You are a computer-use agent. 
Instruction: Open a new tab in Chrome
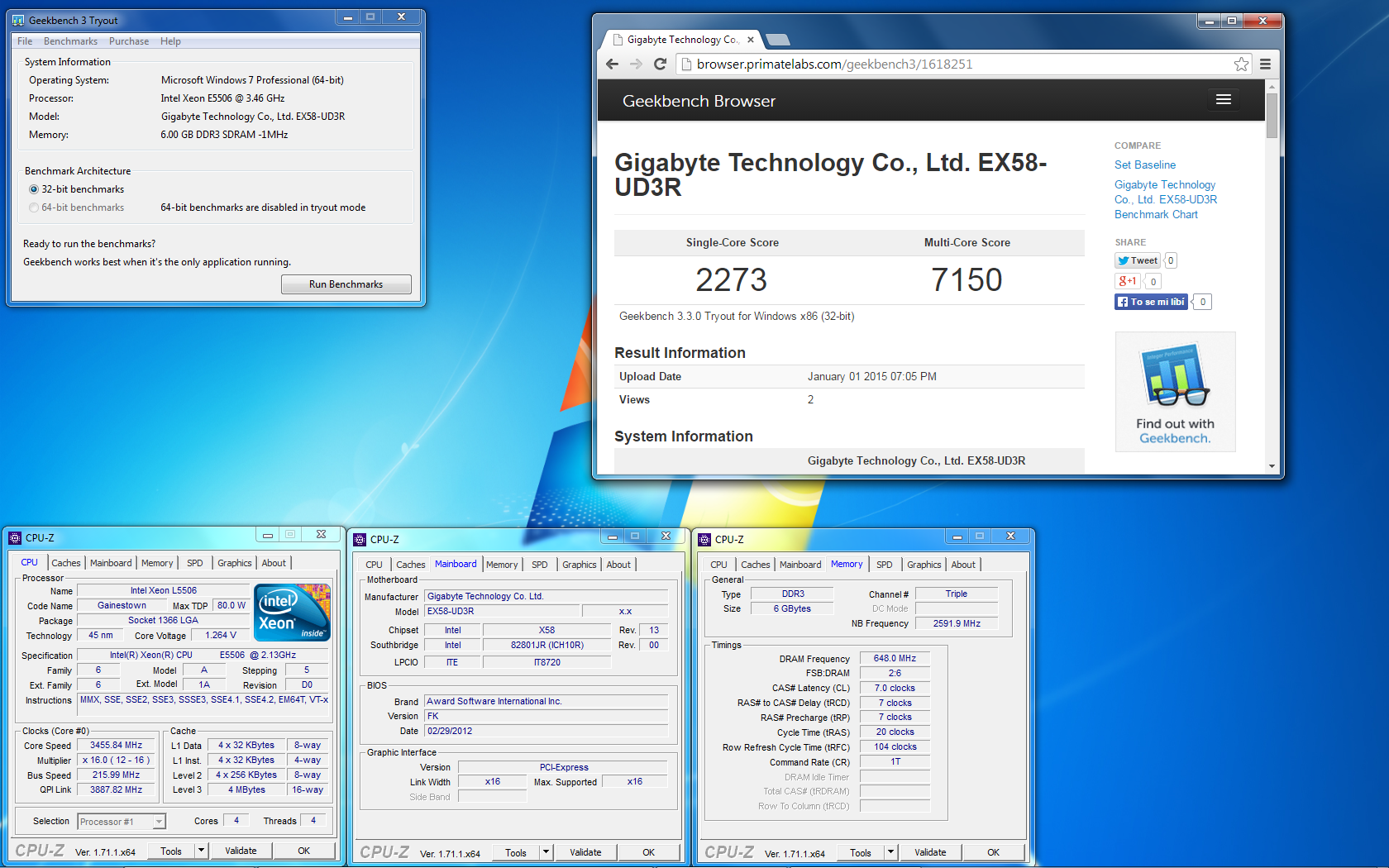coord(778,40)
